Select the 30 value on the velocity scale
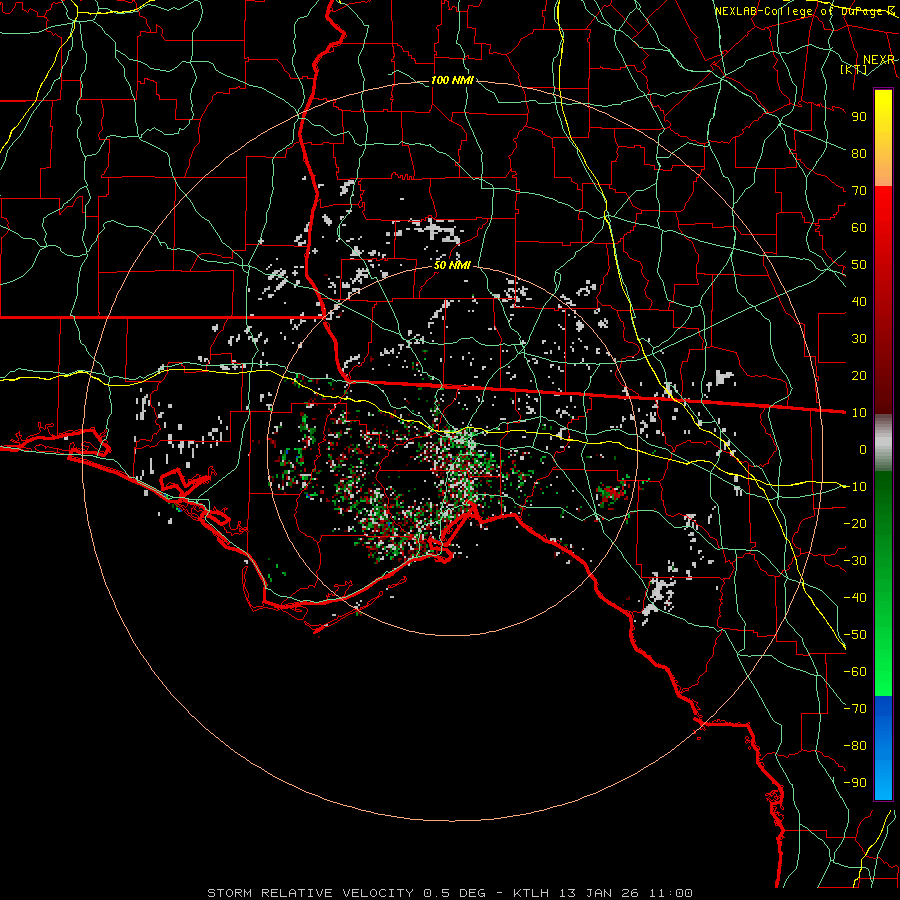 pos(859,339)
